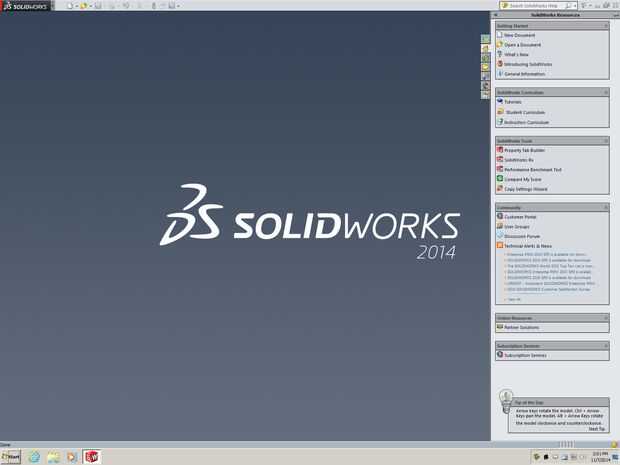Click the Open document toolbar icon
The image size is (620, 465).
click(x=83, y=6)
